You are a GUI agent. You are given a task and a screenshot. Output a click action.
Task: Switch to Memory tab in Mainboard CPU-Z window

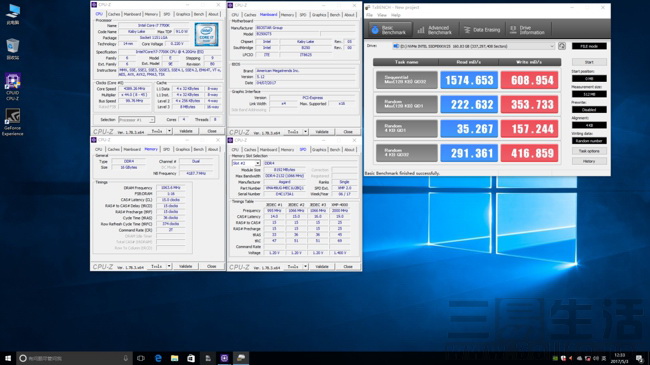(287, 15)
